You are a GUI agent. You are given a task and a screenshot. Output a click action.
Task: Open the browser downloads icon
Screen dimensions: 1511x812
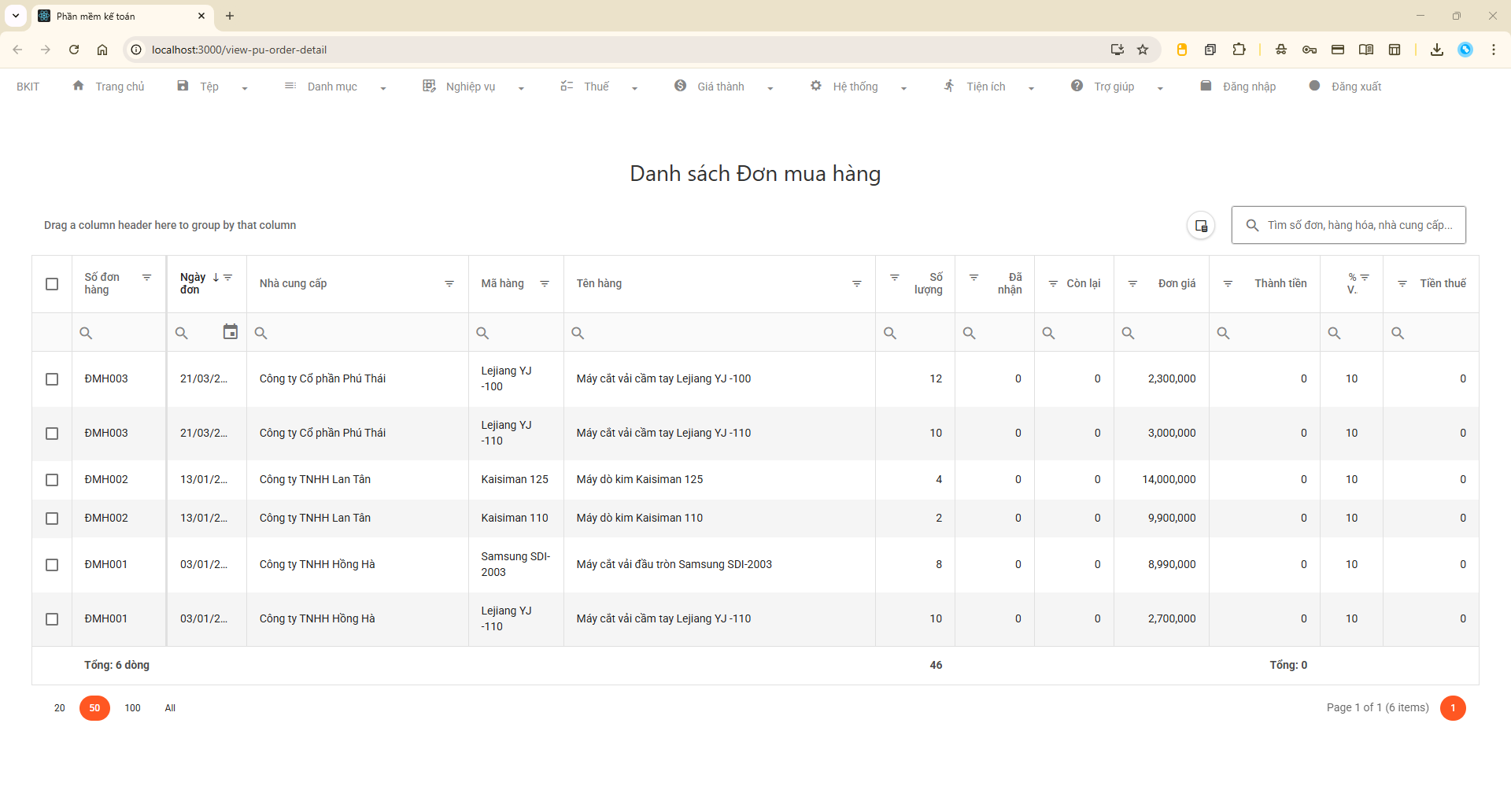point(1437,50)
